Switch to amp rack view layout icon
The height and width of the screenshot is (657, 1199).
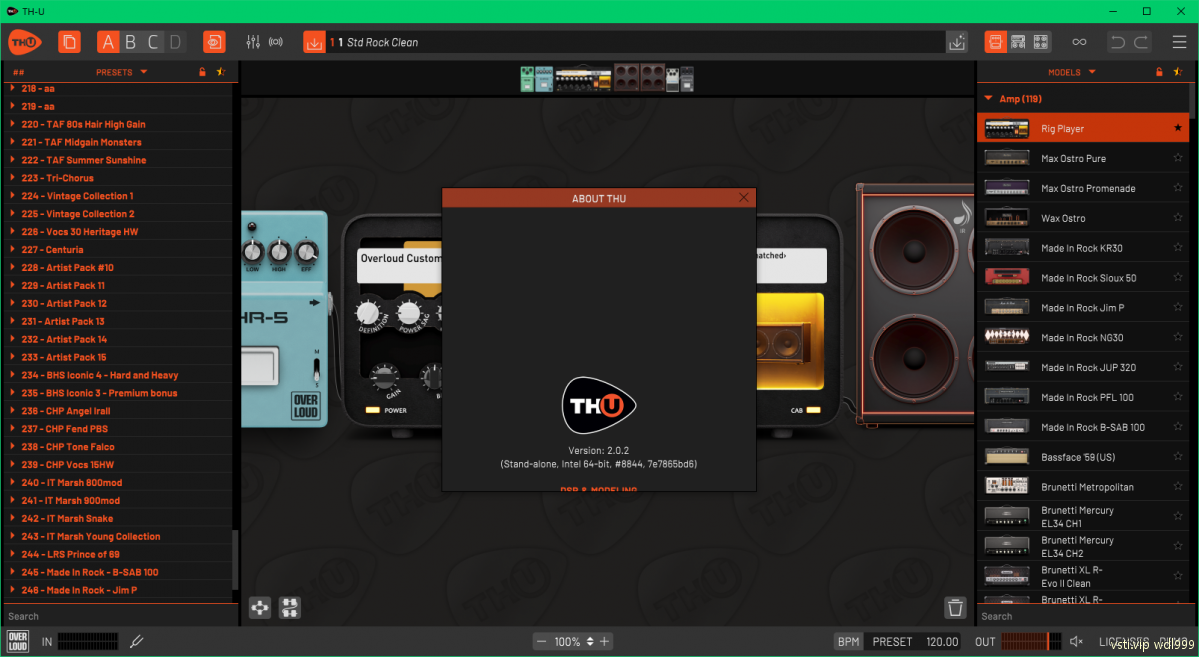coord(1018,42)
